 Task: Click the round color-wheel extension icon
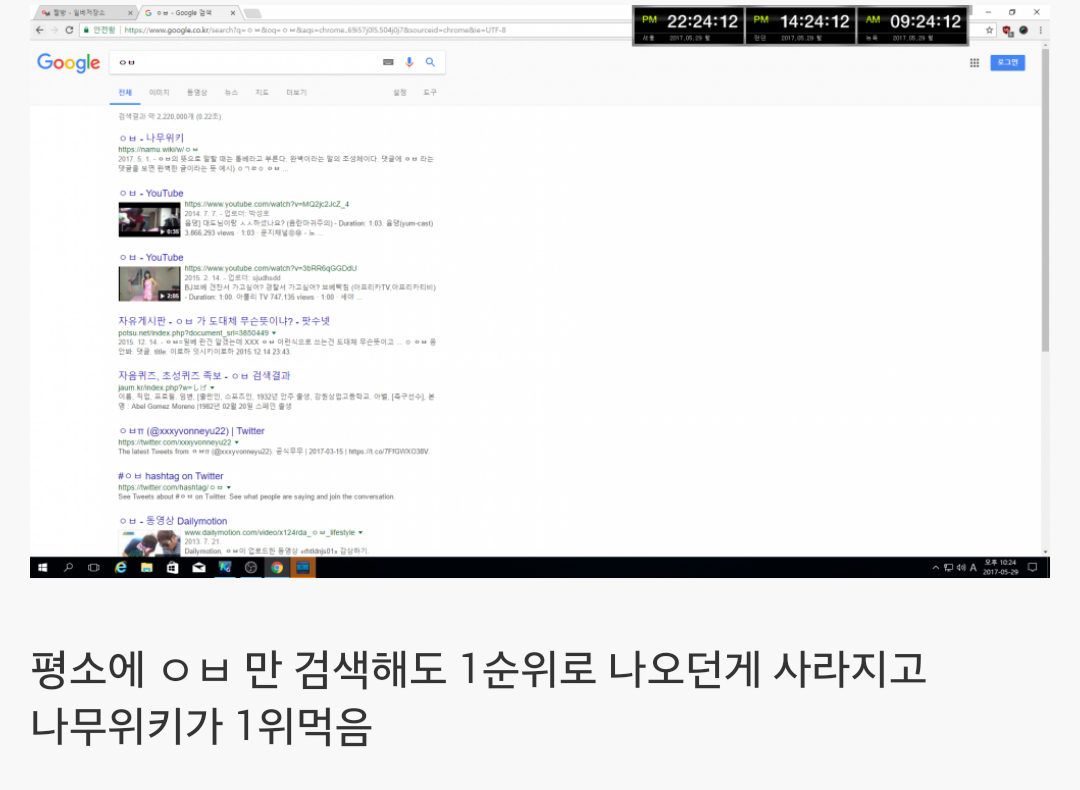click(1024, 30)
